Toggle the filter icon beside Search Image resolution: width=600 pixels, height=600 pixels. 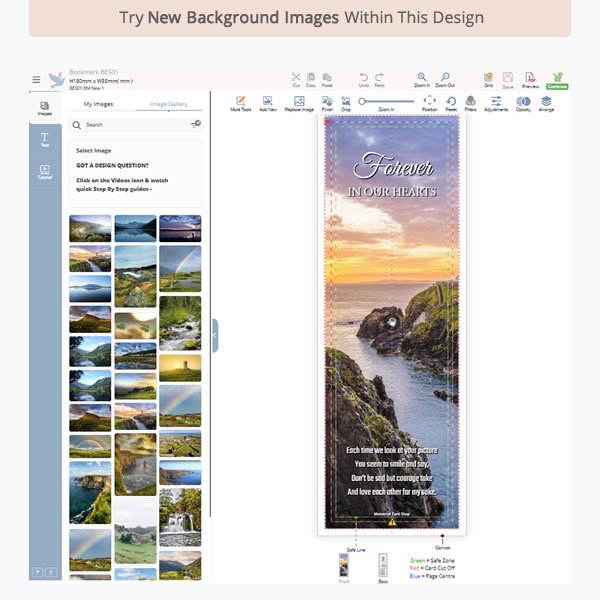tap(195, 125)
